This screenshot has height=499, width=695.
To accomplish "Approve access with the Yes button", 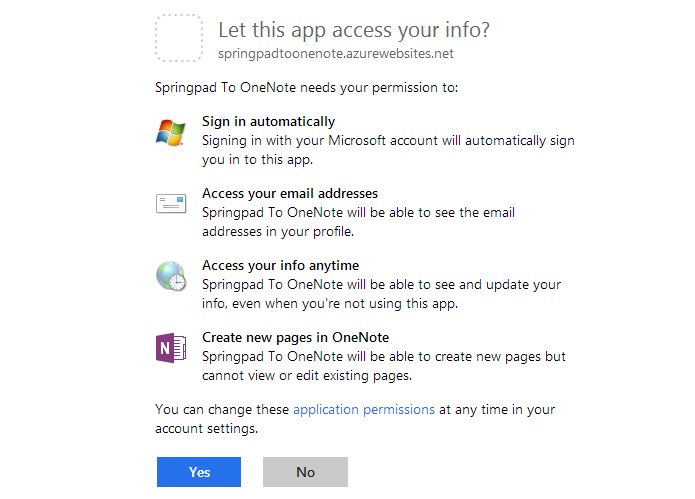I will (199, 472).
